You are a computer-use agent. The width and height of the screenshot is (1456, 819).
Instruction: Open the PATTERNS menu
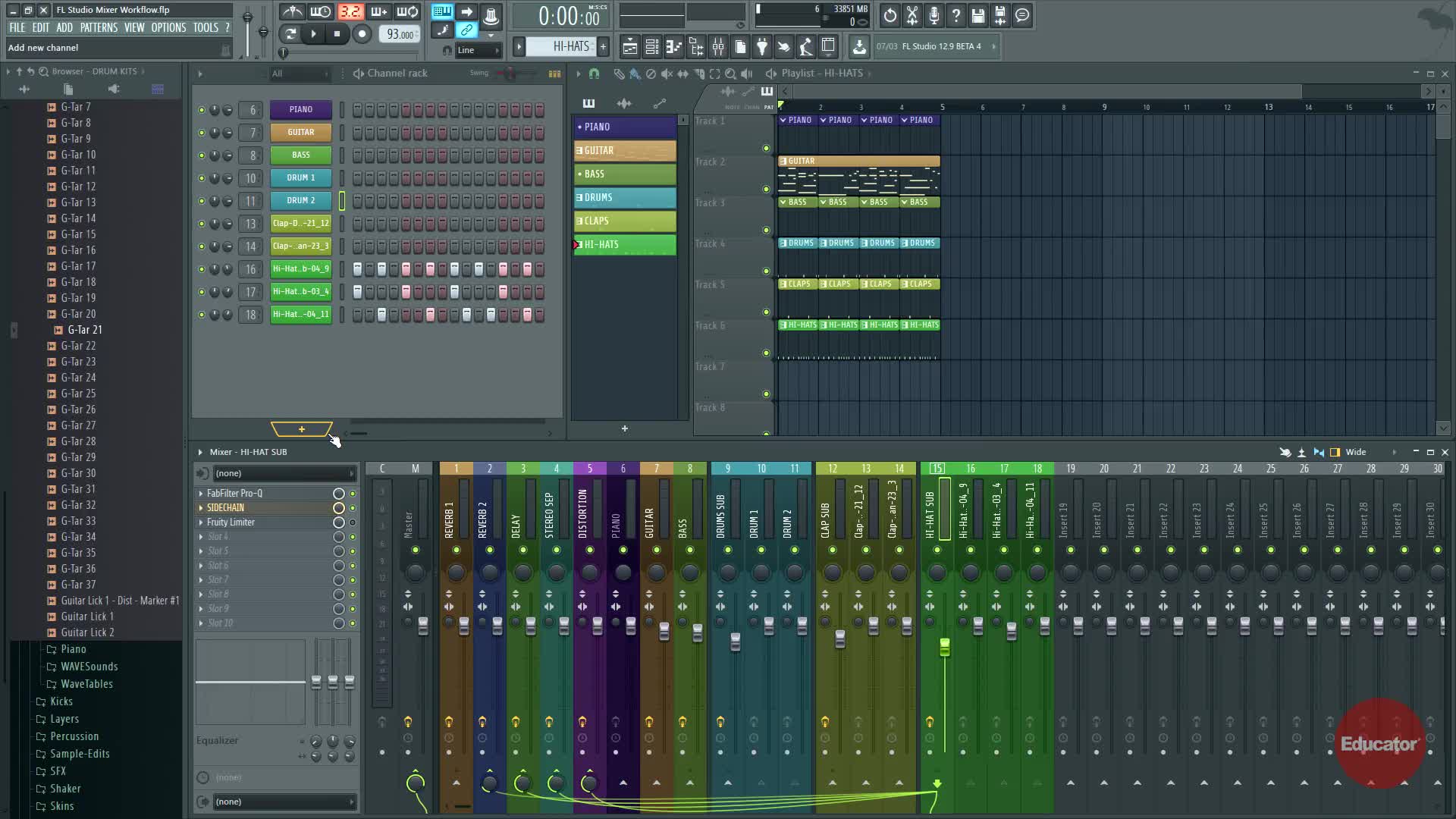click(99, 27)
